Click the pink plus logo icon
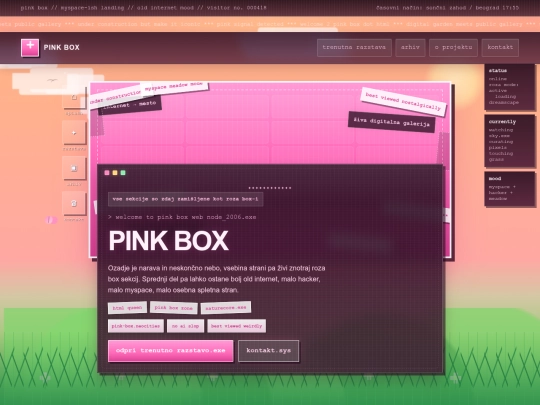 (x=30, y=48)
